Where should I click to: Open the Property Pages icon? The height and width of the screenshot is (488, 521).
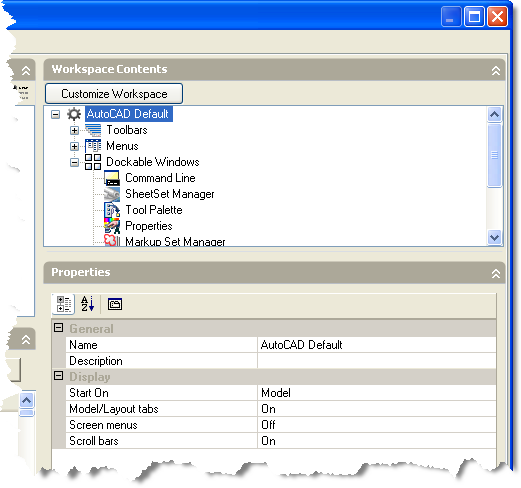tap(115, 304)
